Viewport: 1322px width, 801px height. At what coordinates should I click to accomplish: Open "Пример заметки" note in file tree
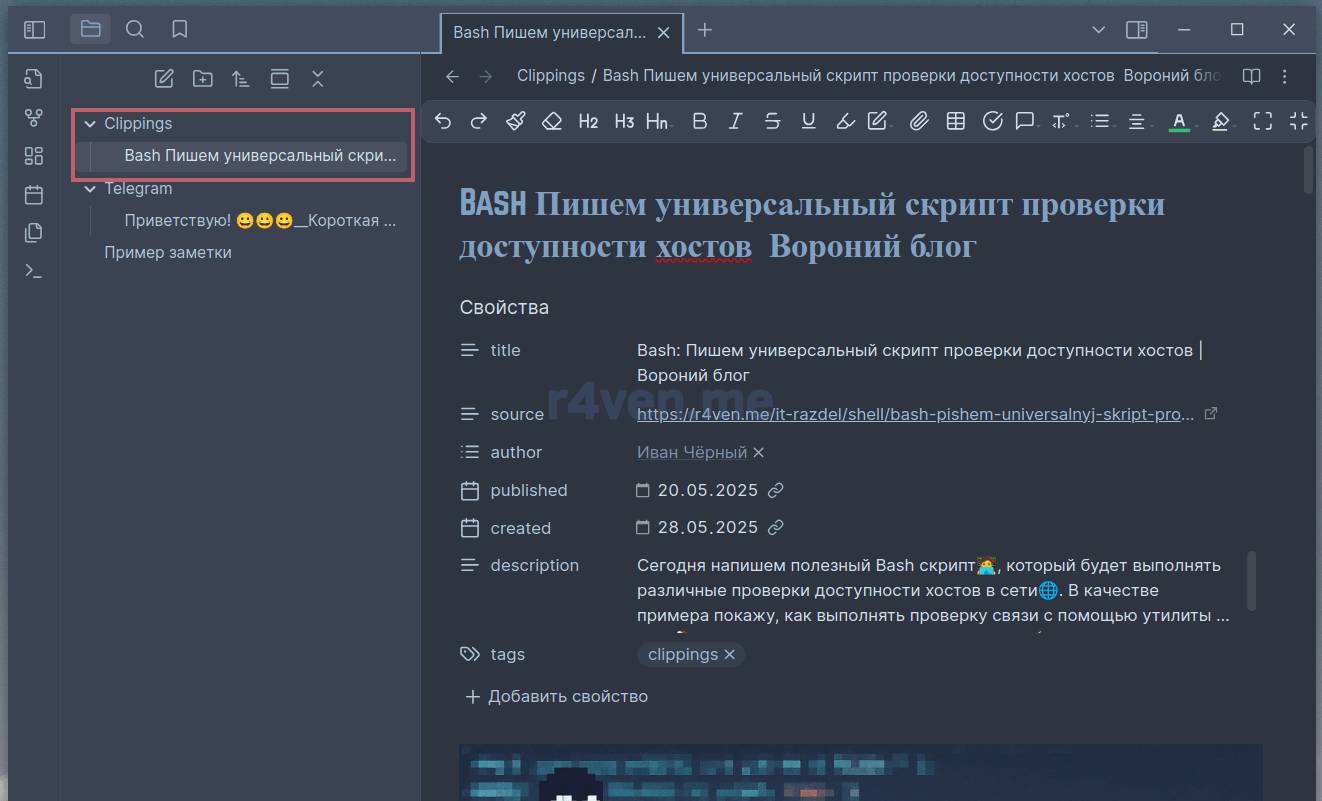click(168, 253)
